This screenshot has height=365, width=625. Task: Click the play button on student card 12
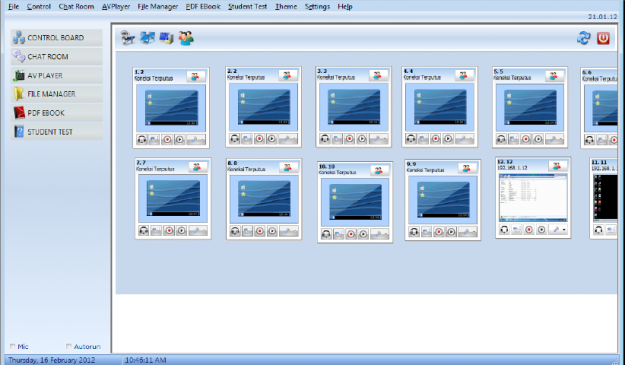(541, 230)
